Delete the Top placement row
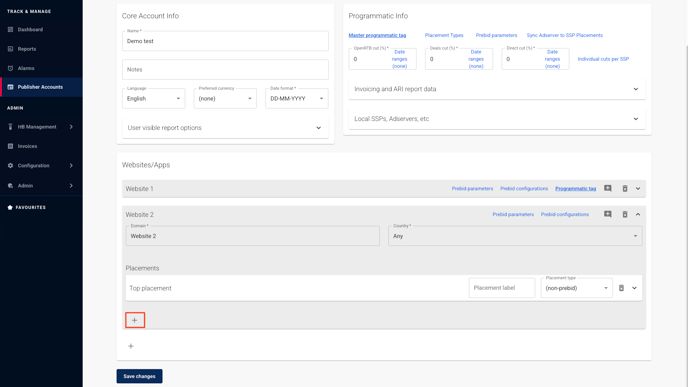The width and height of the screenshot is (688, 387). click(x=621, y=288)
